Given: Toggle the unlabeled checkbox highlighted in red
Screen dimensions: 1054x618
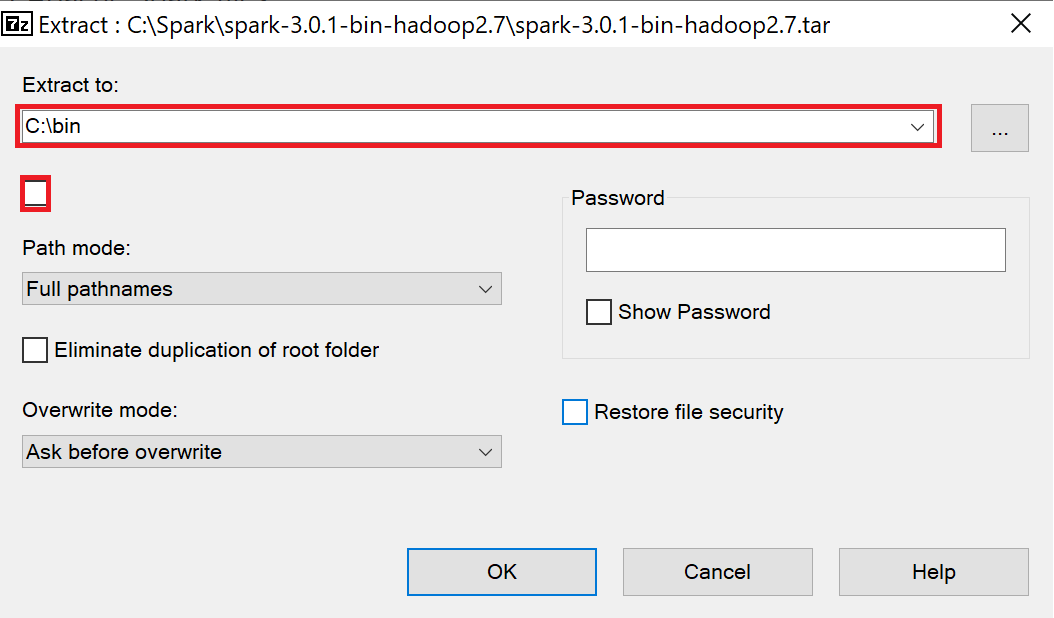Looking at the screenshot, I should coord(34,193).
